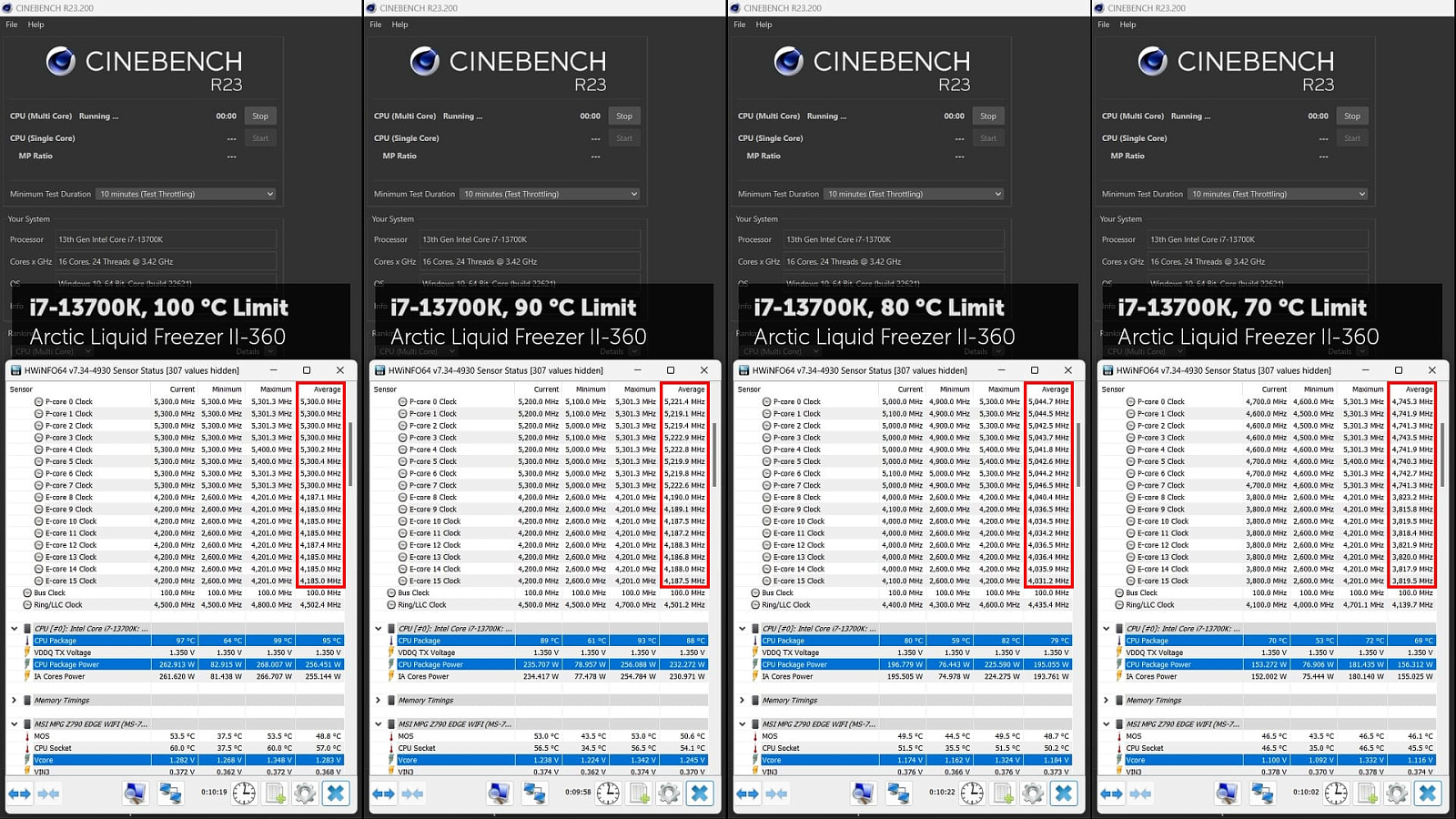The width and height of the screenshot is (1456, 819).
Task: Click expand columns arrows in 80 °C HWiNFO window
Action: tap(747, 794)
